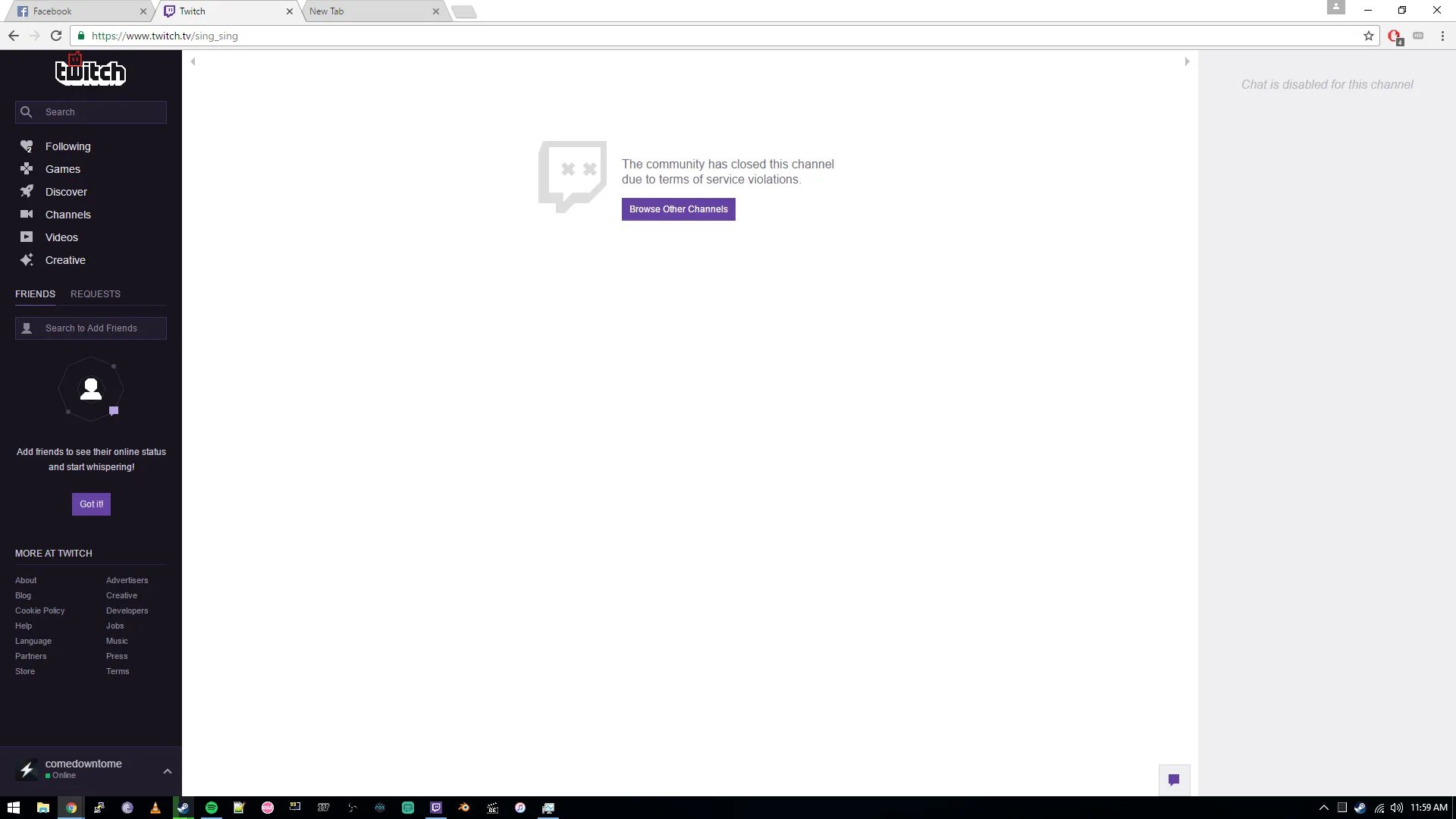Select the Creative section icon
Viewport: 1456px width, 819px height.
[x=27, y=259]
